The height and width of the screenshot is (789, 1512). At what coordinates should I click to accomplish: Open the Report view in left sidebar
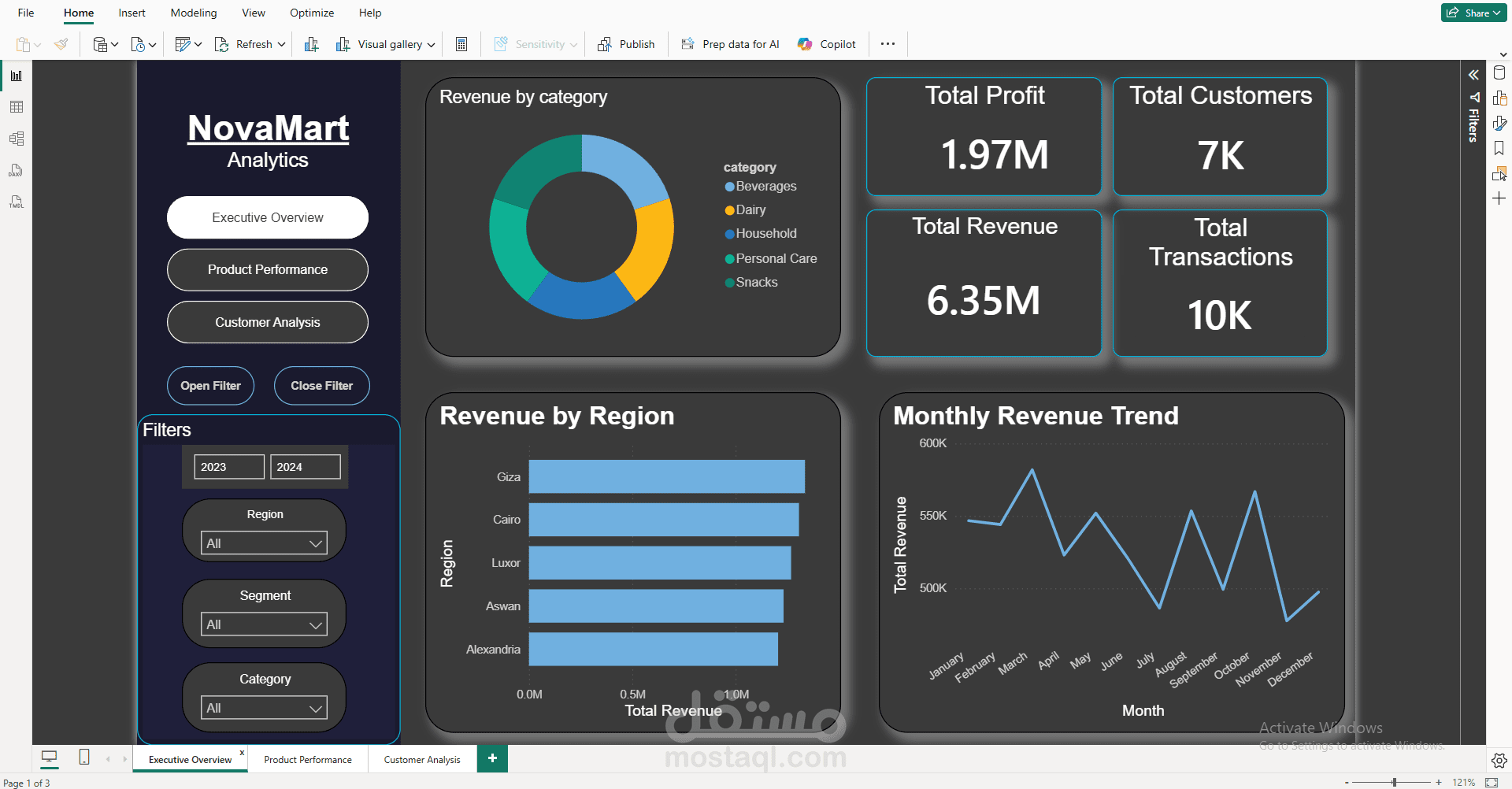click(x=17, y=76)
